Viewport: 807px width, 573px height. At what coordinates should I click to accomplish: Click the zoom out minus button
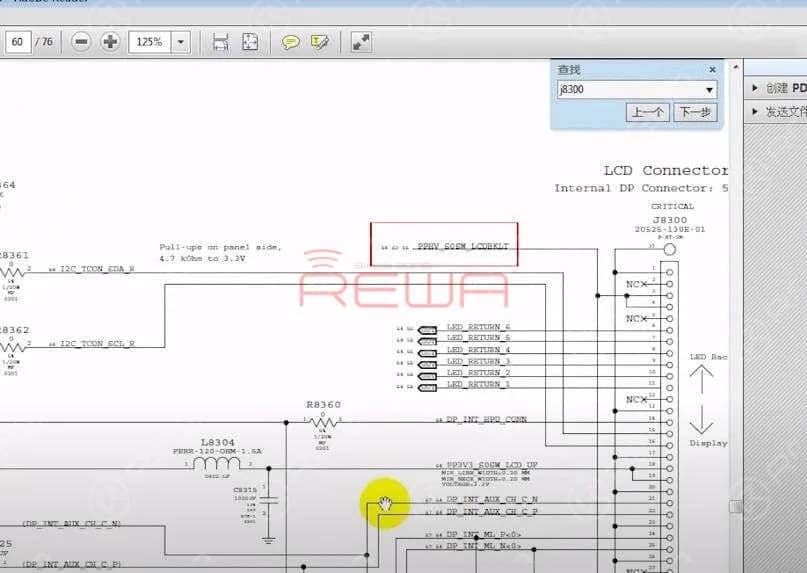[81, 42]
